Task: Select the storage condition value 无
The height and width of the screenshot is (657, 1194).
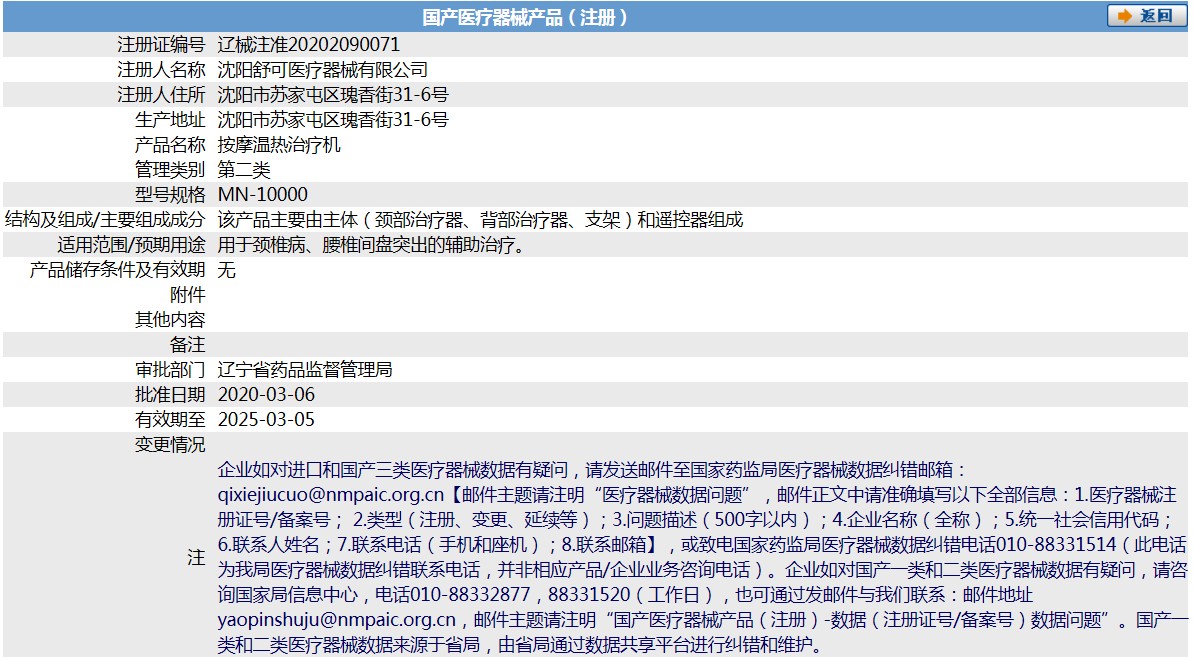Action: [x=226, y=270]
